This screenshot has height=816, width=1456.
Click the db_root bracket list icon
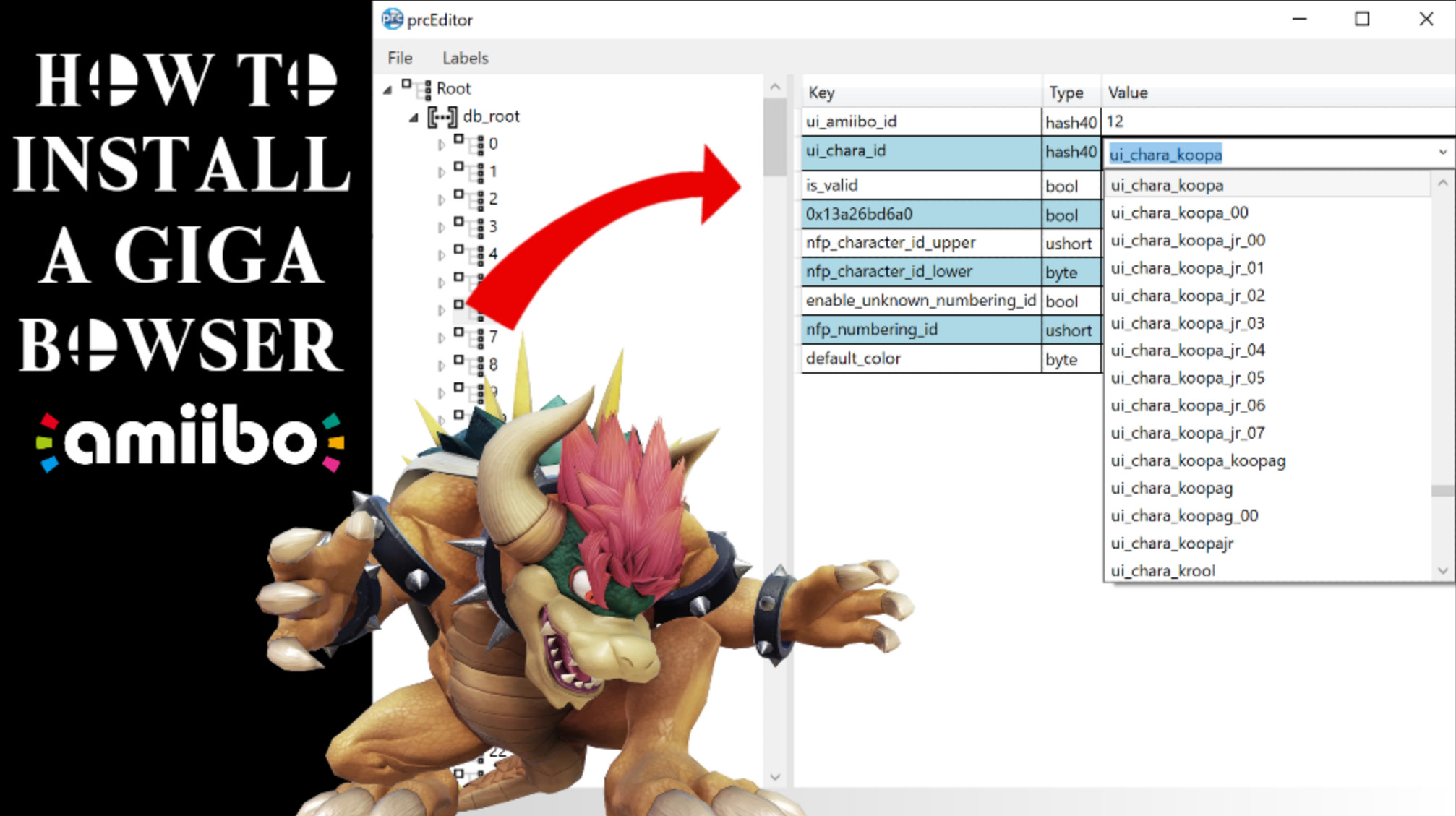click(x=442, y=116)
